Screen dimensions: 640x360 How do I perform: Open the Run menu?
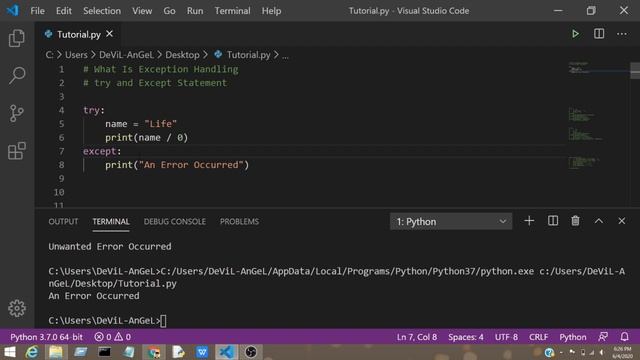click(x=195, y=11)
